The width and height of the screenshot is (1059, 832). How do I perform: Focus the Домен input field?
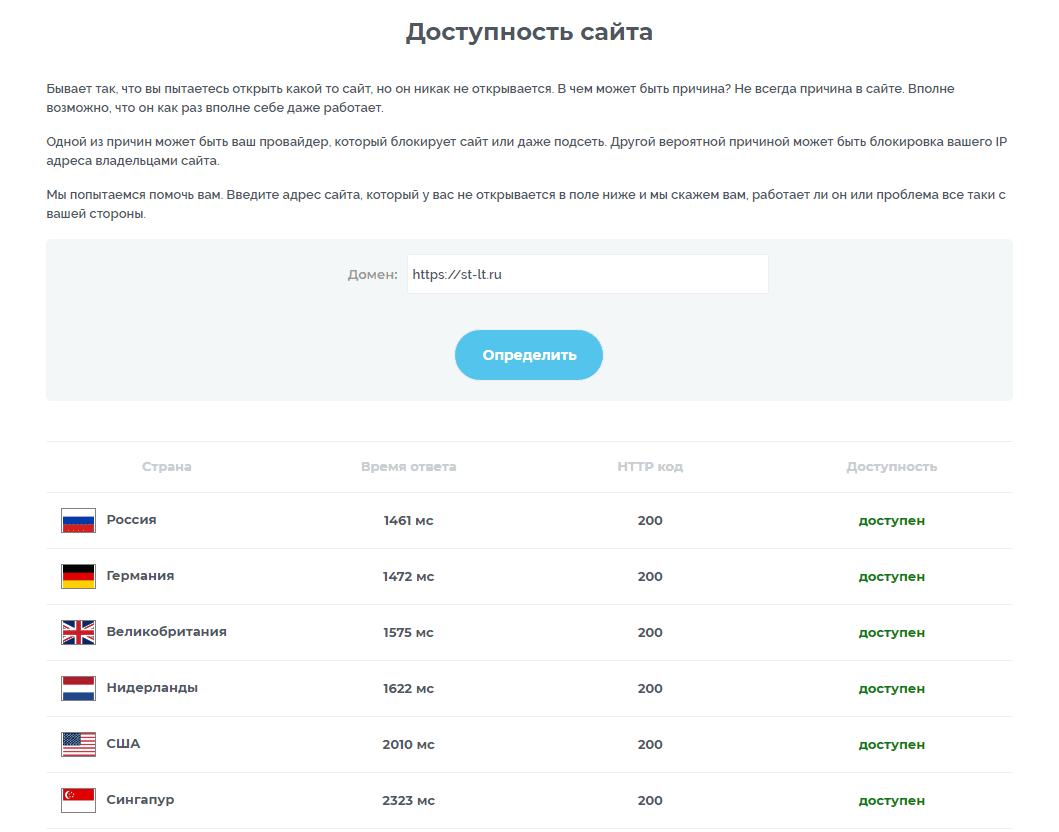click(x=588, y=274)
